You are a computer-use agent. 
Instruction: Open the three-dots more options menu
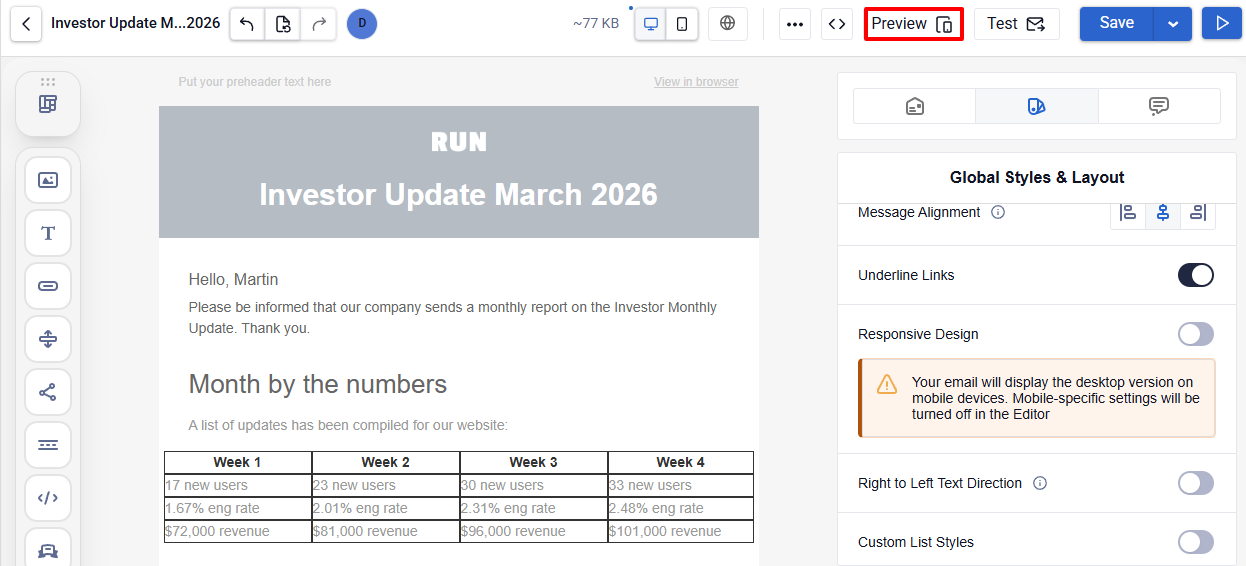[795, 24]
